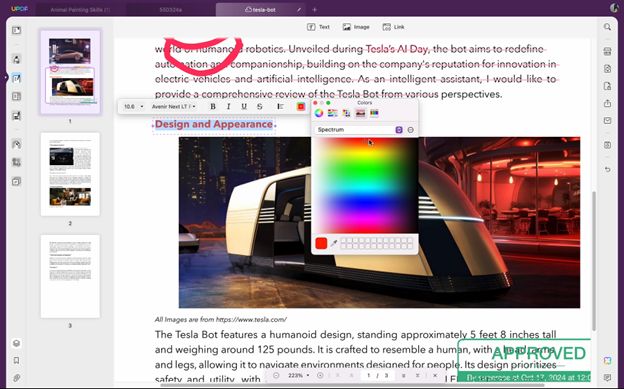
Task: Add a new tab with plus button
Action: click(x=314, y=10)
